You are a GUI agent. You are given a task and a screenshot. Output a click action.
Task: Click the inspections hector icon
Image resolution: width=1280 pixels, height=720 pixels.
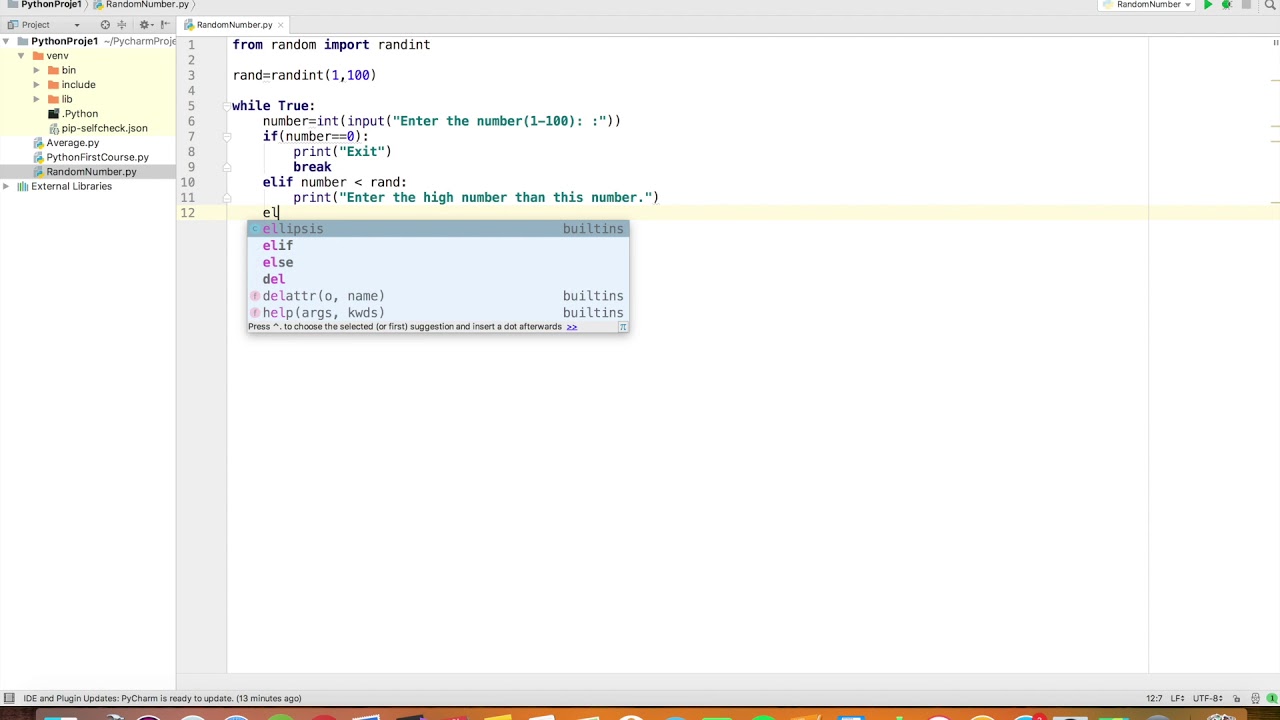tap(1255, 698)
